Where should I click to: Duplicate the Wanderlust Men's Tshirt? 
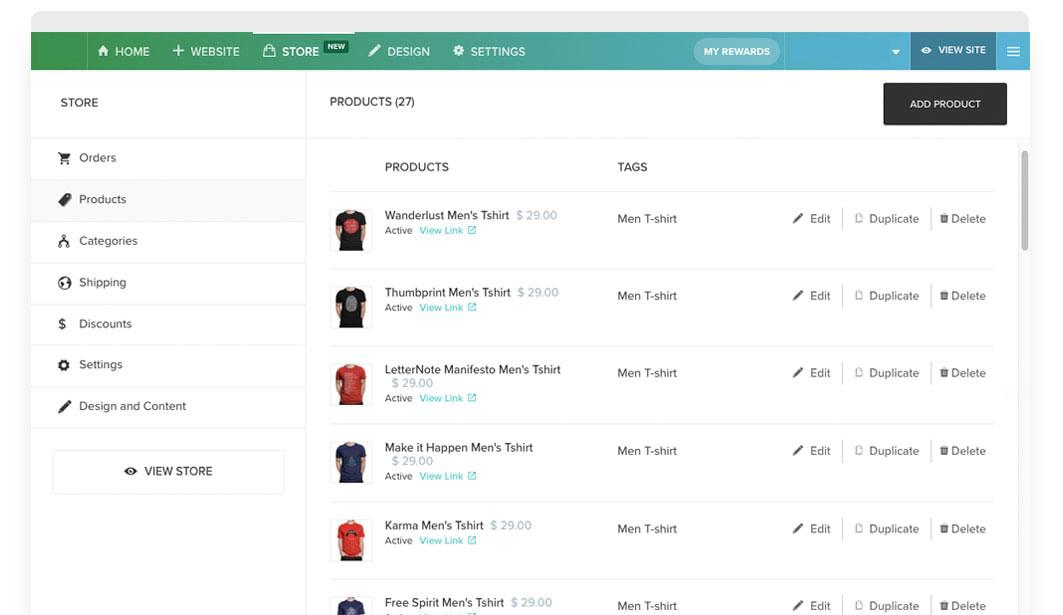coord(887,218)
